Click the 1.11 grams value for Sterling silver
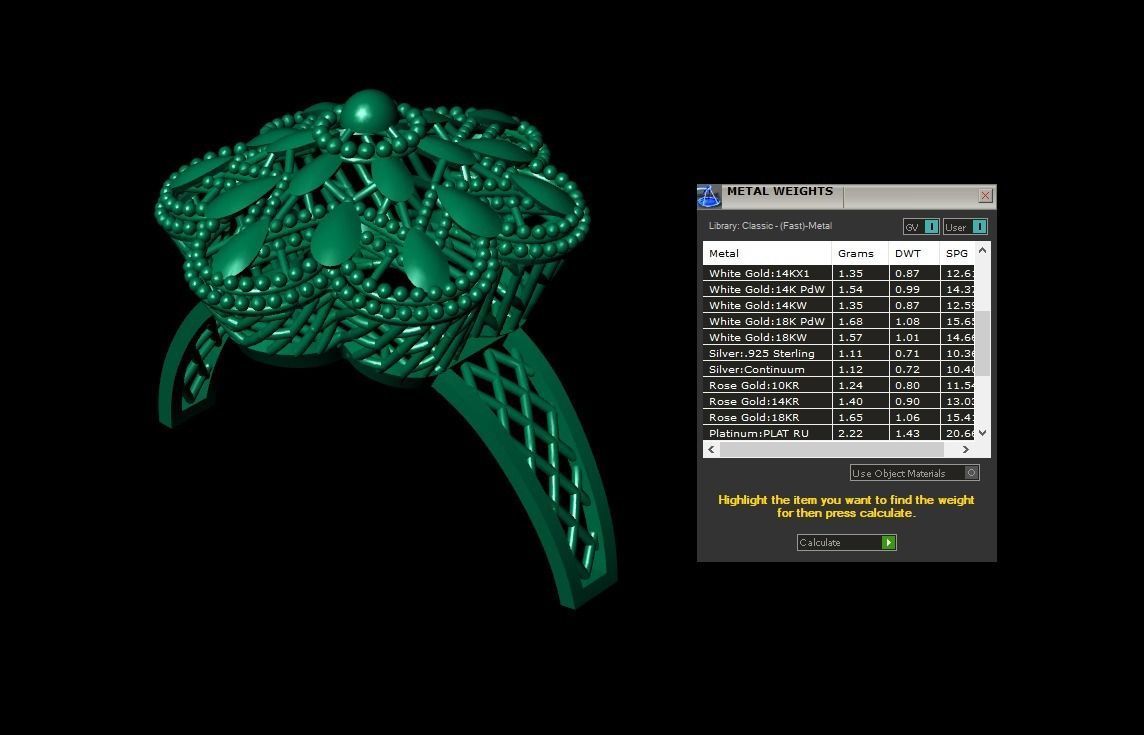This screenshot has height=735, width=1144. click(x=850, y=353)
